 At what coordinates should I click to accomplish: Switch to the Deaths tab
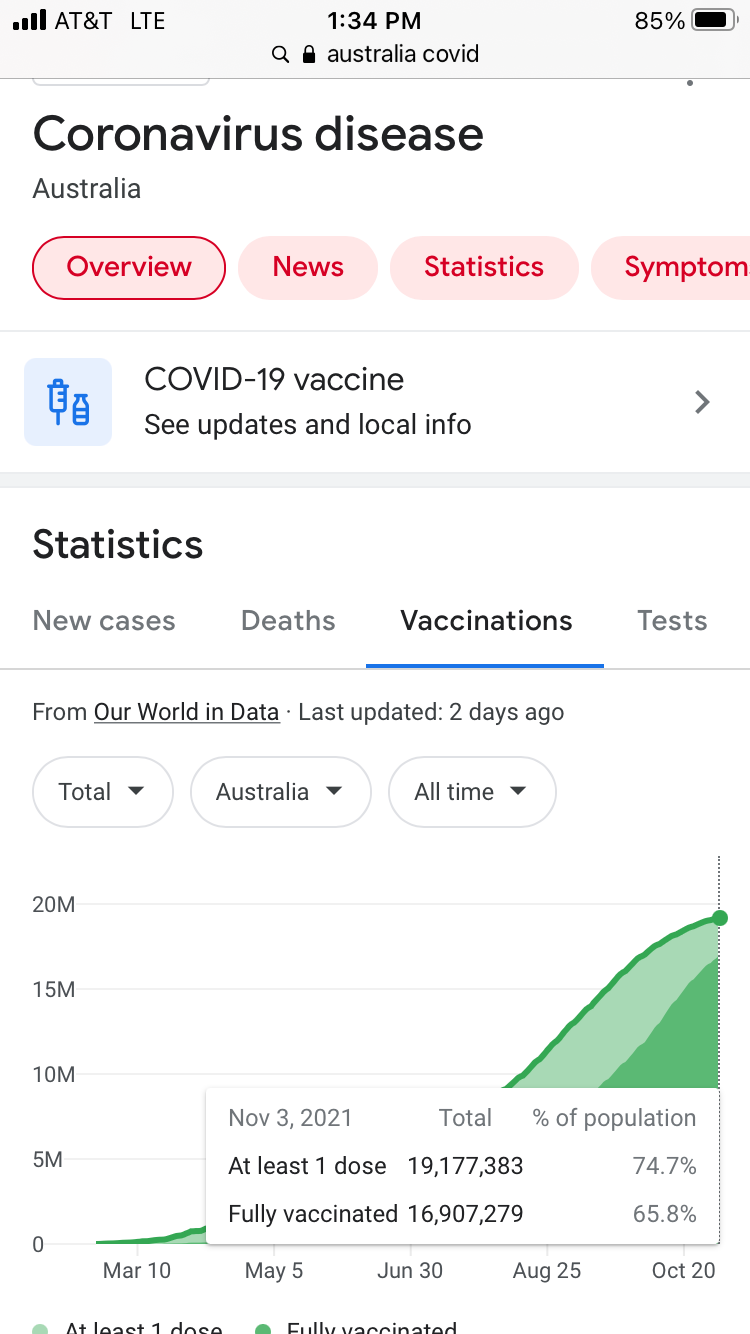tap(288, 621)
